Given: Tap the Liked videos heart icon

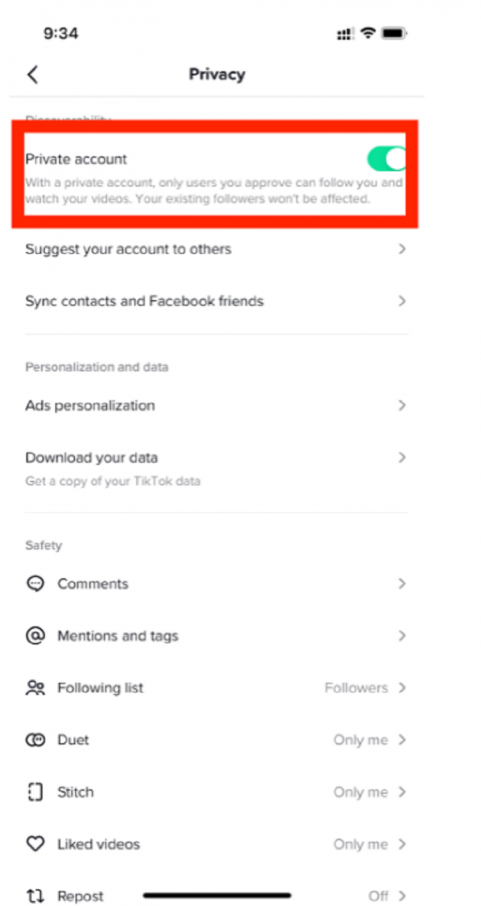Looking at the screenshot, I should (36, 844).
